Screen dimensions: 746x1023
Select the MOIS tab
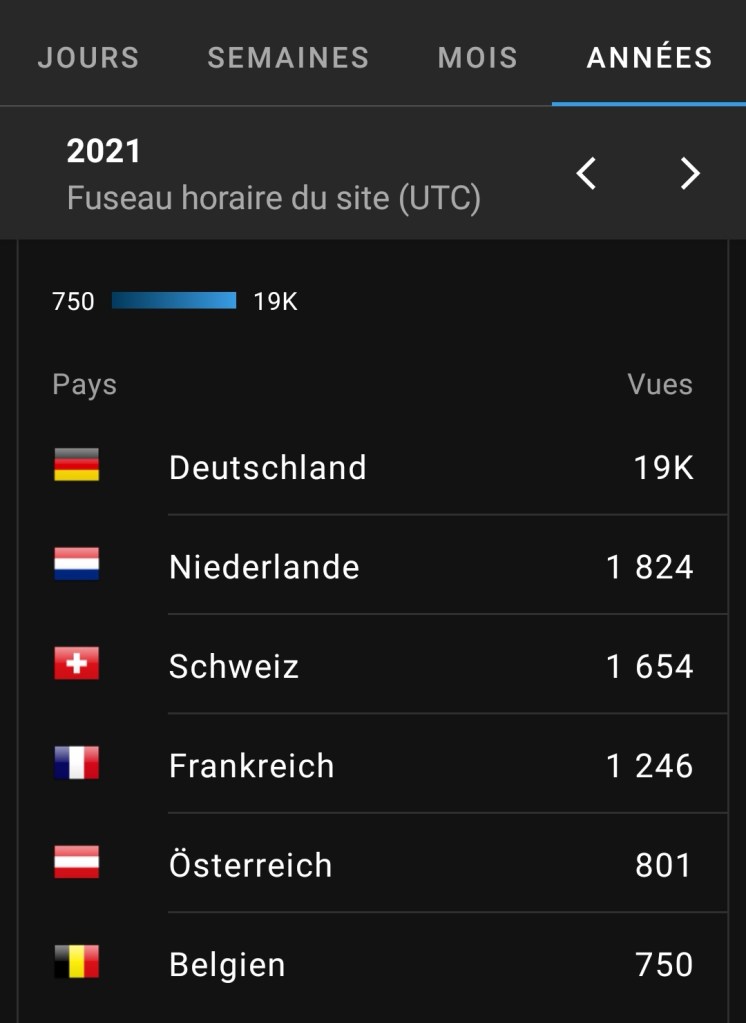point(478,58)
